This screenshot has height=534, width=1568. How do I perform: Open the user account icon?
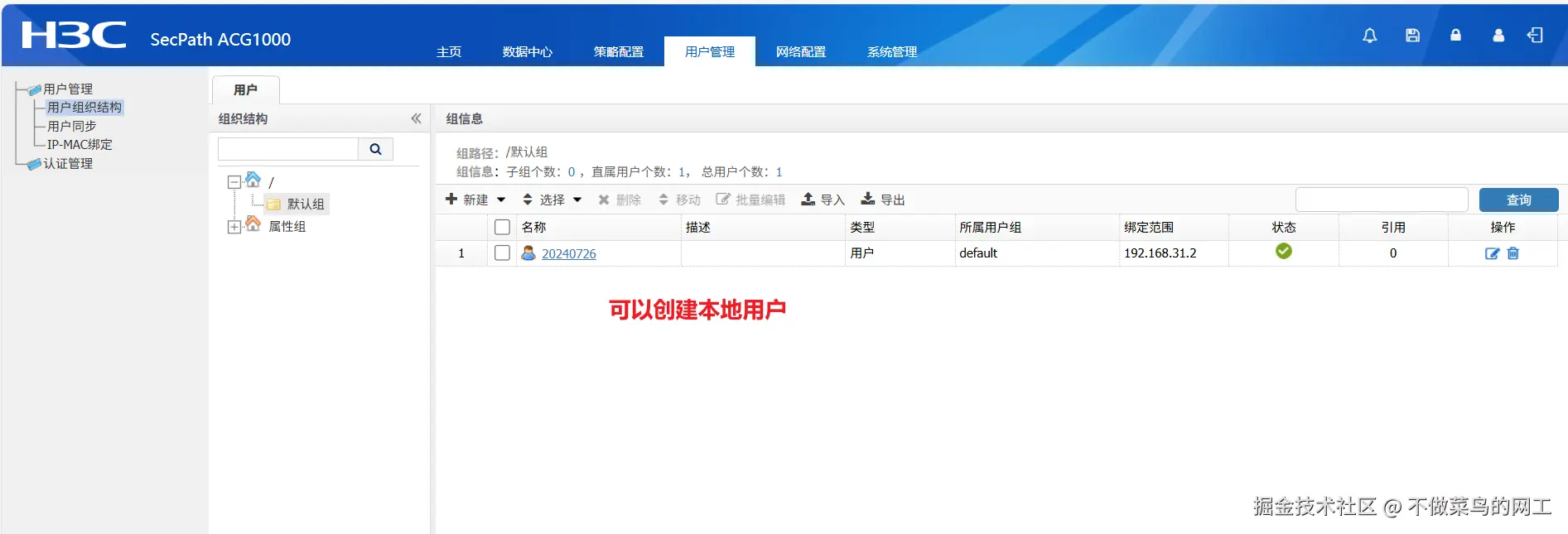[x=1498, y=36]
